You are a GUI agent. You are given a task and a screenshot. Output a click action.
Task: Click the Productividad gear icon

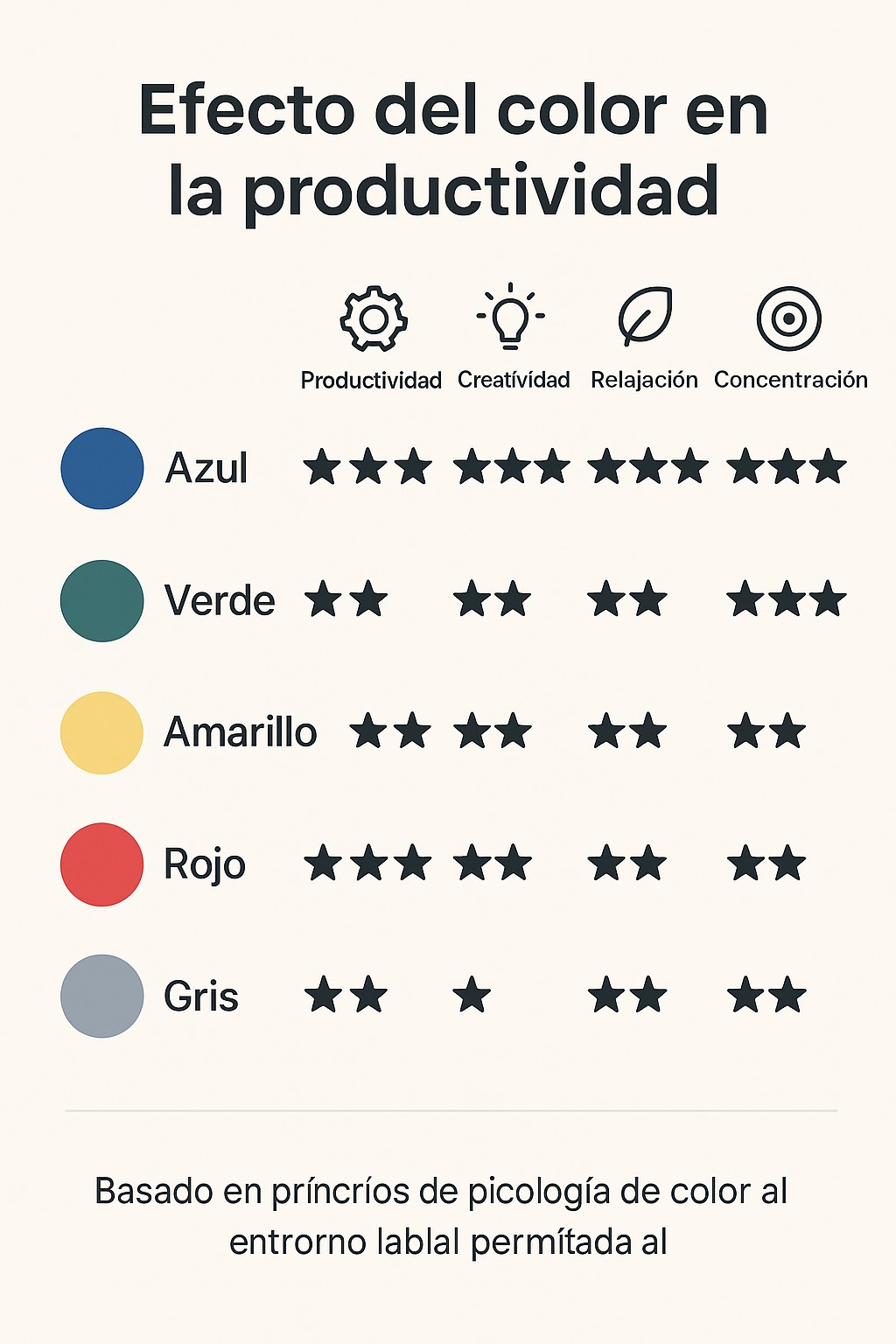[374, 318]
